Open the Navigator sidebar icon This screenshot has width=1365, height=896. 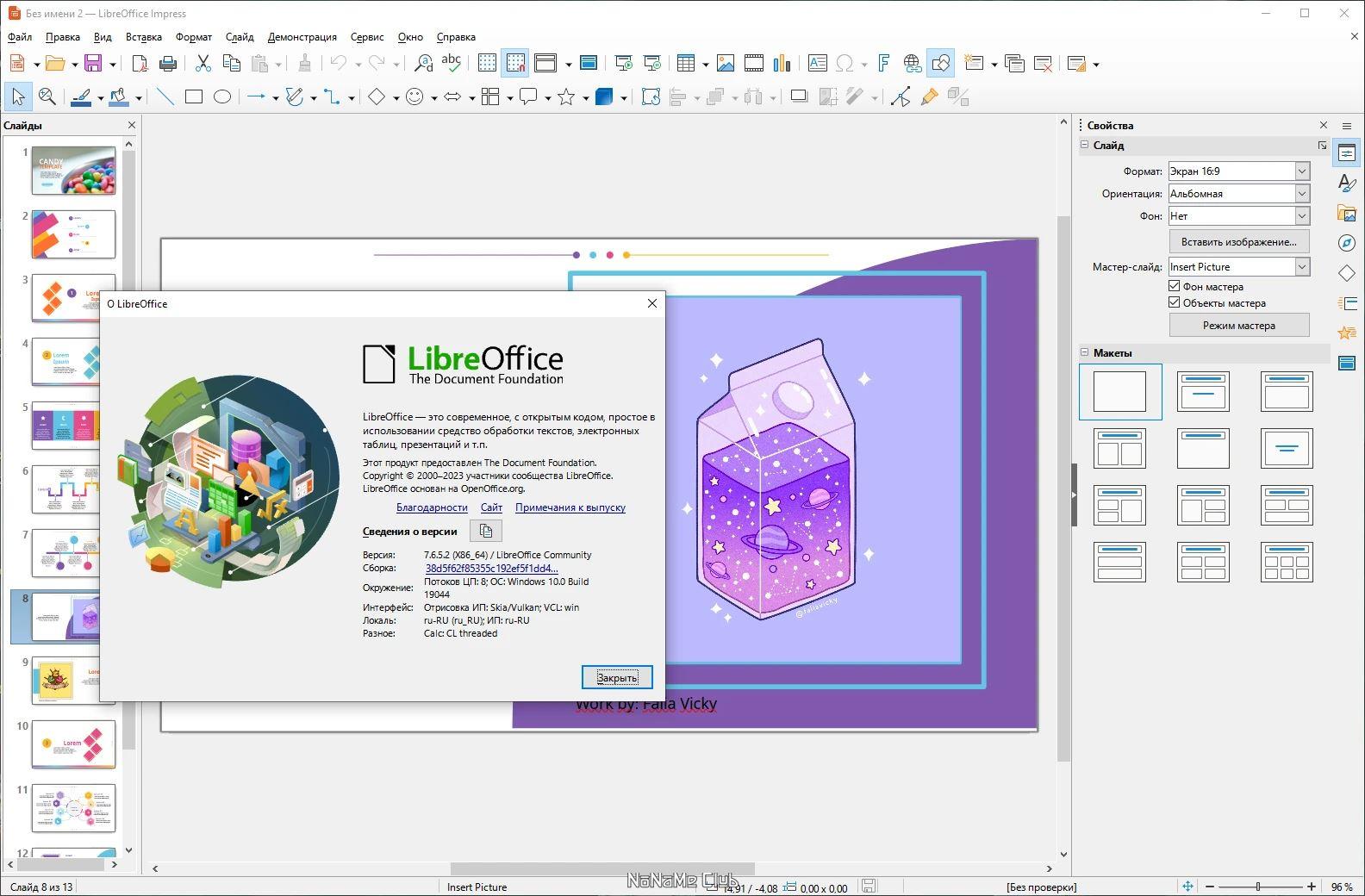click(x=1347, y=243)
